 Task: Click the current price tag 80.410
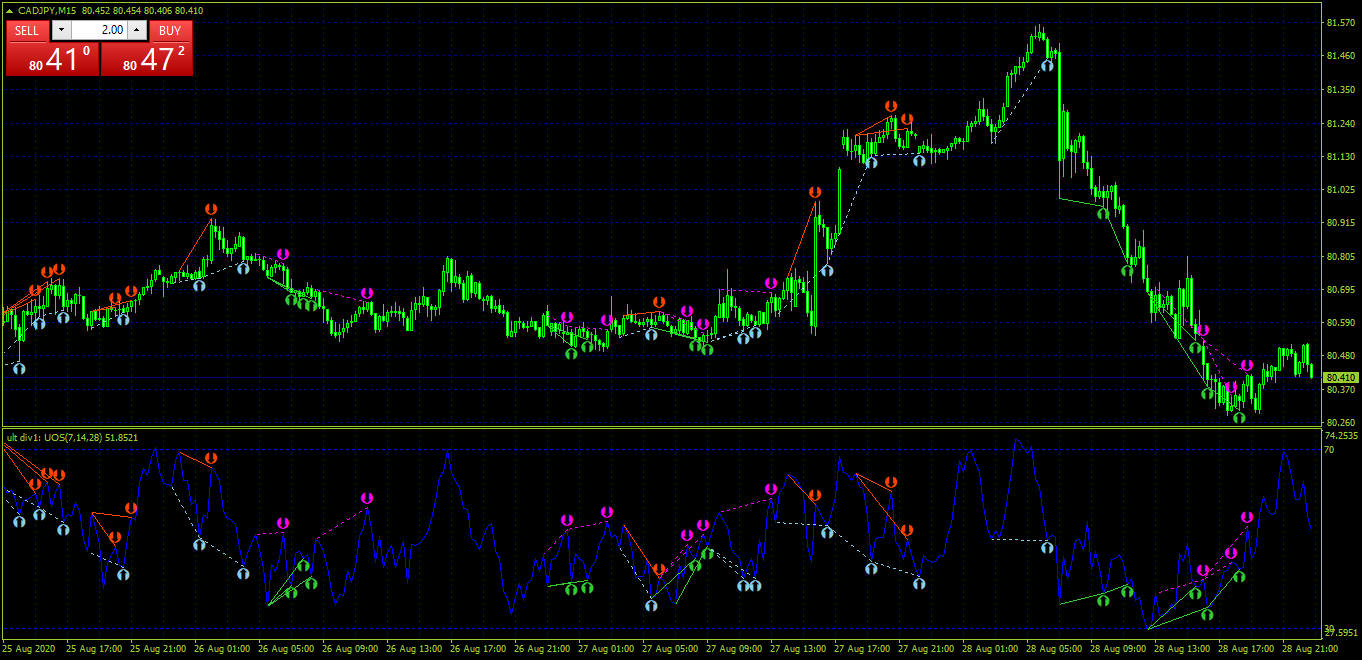click(x=1339, y=377)
